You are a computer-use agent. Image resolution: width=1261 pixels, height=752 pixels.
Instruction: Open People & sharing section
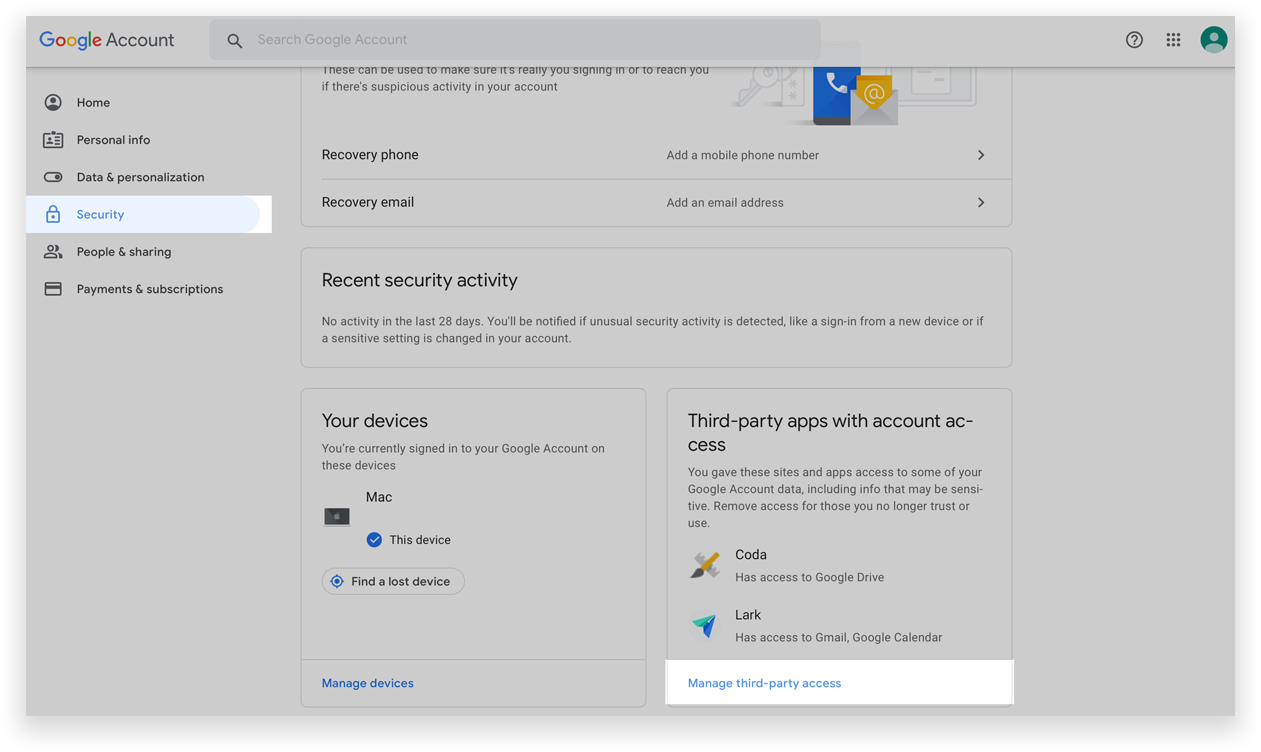[x=123, y=252]
